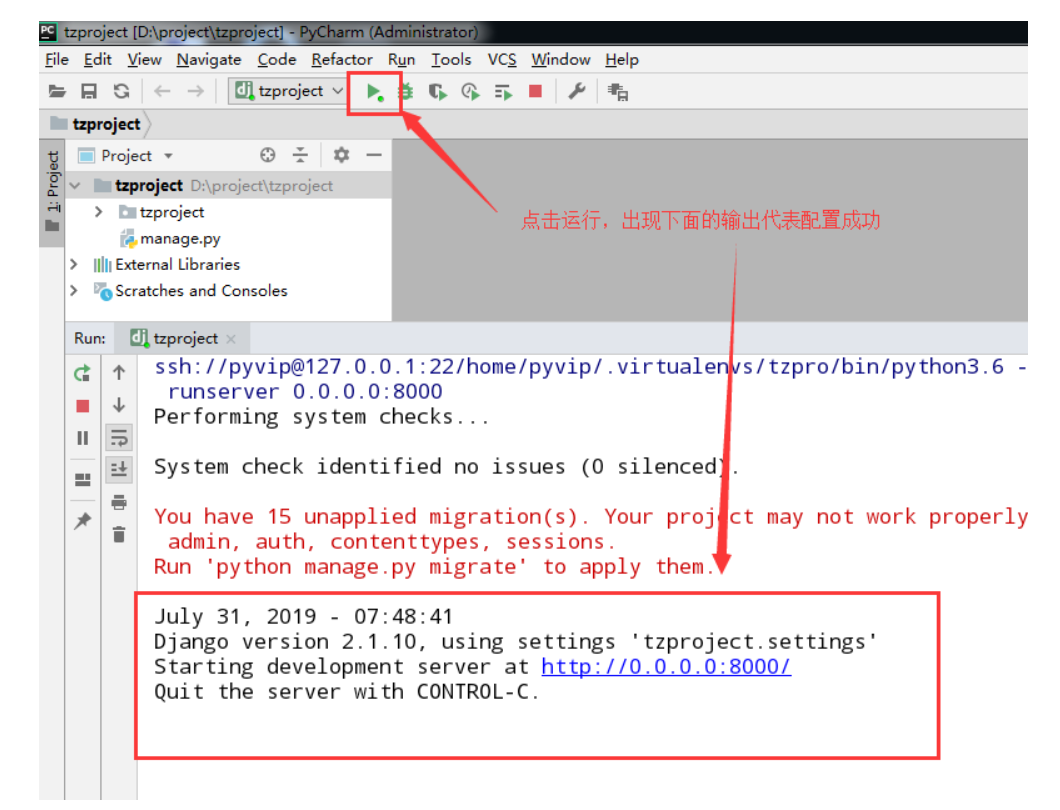Open the Edit menu
This screenshot has width=1060, height=810.
[97, 59]
